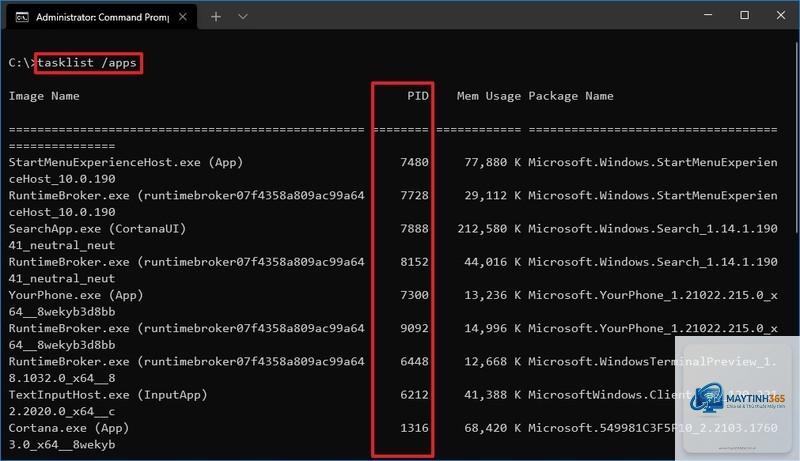Click YourPhone.exe (App) entry

click(76, 295)
